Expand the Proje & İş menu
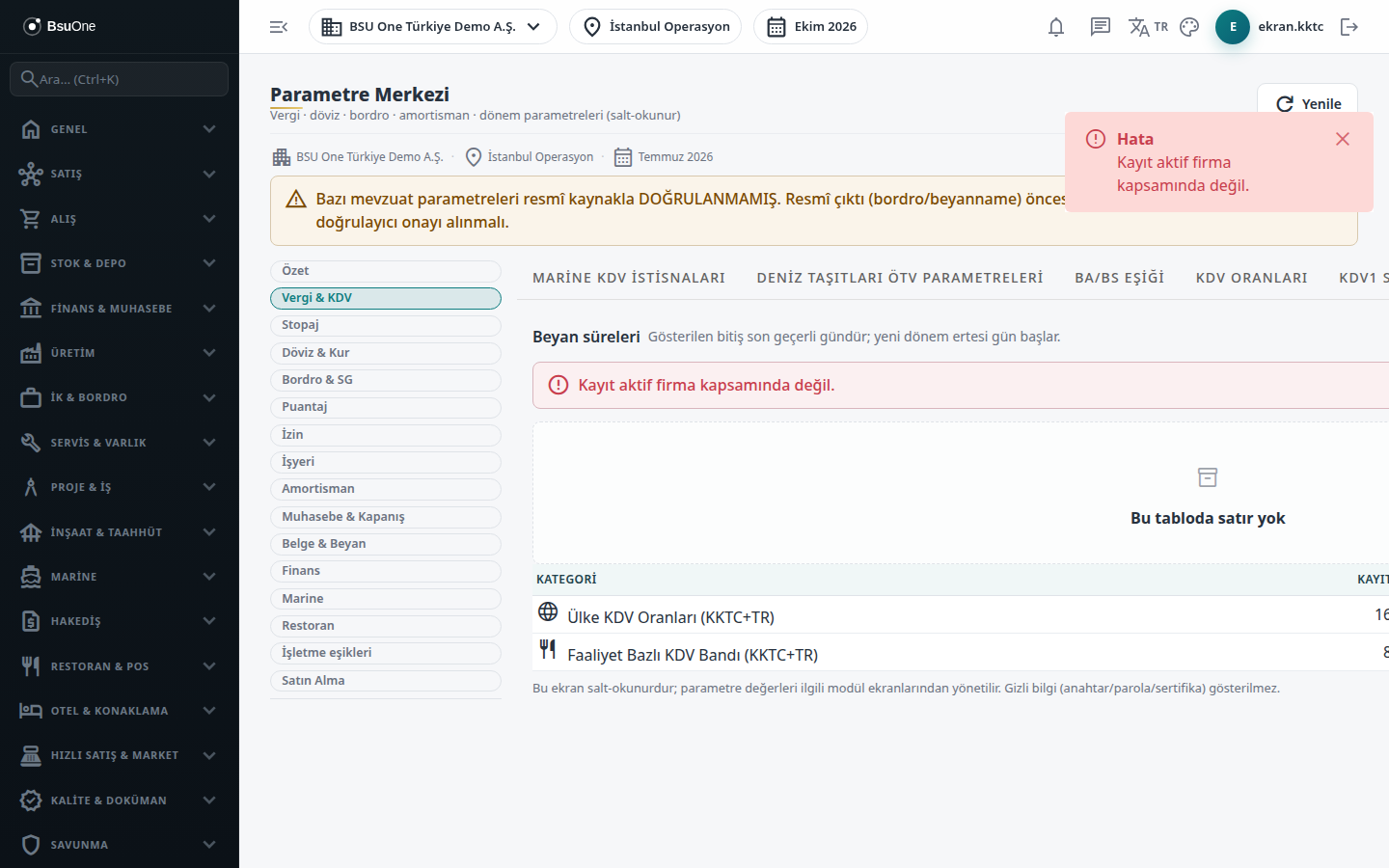The height and width of the screenshot is (868, 1389). [120, 487]
